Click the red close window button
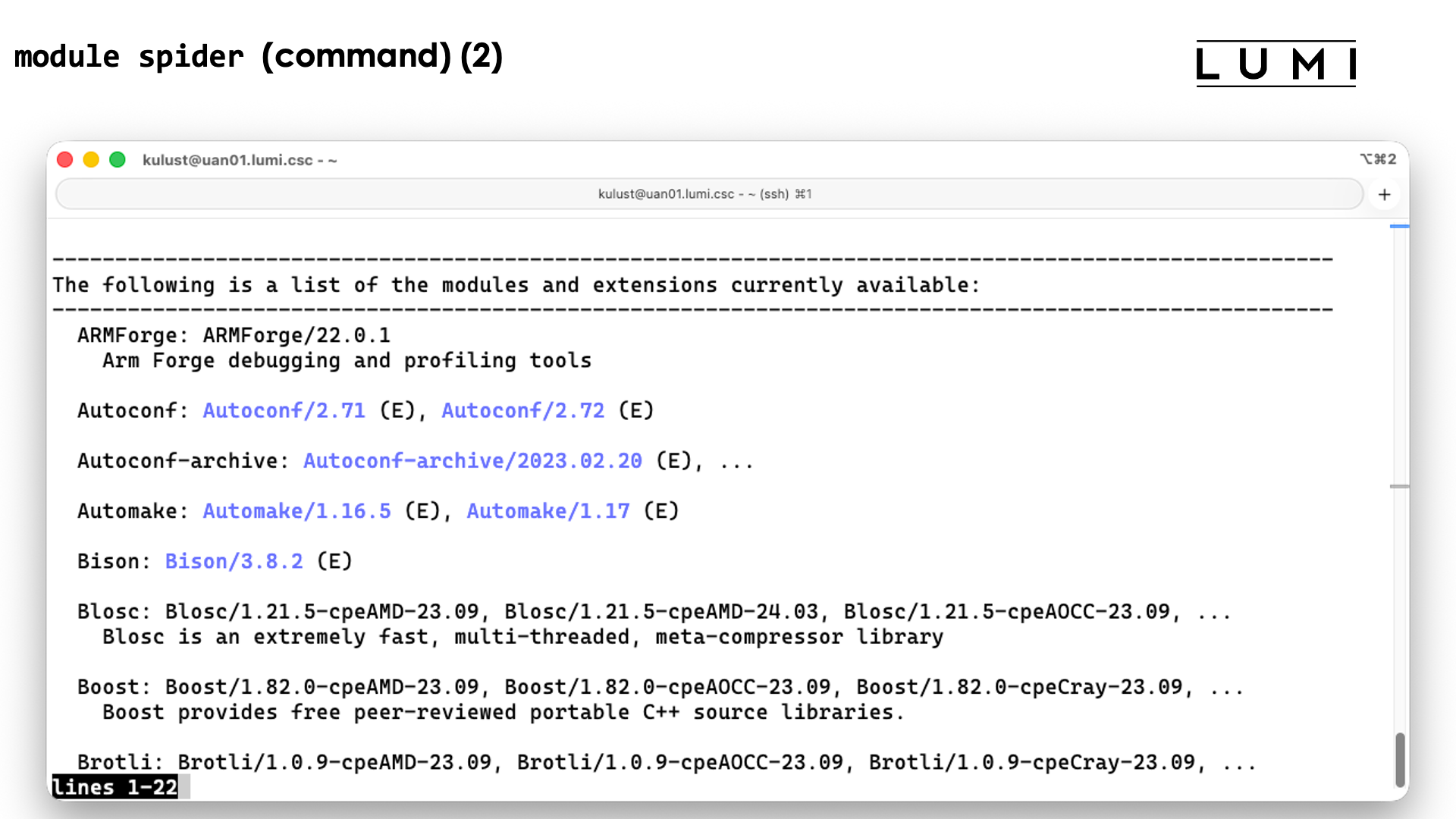1456x819 pixels. coord(65,160)
